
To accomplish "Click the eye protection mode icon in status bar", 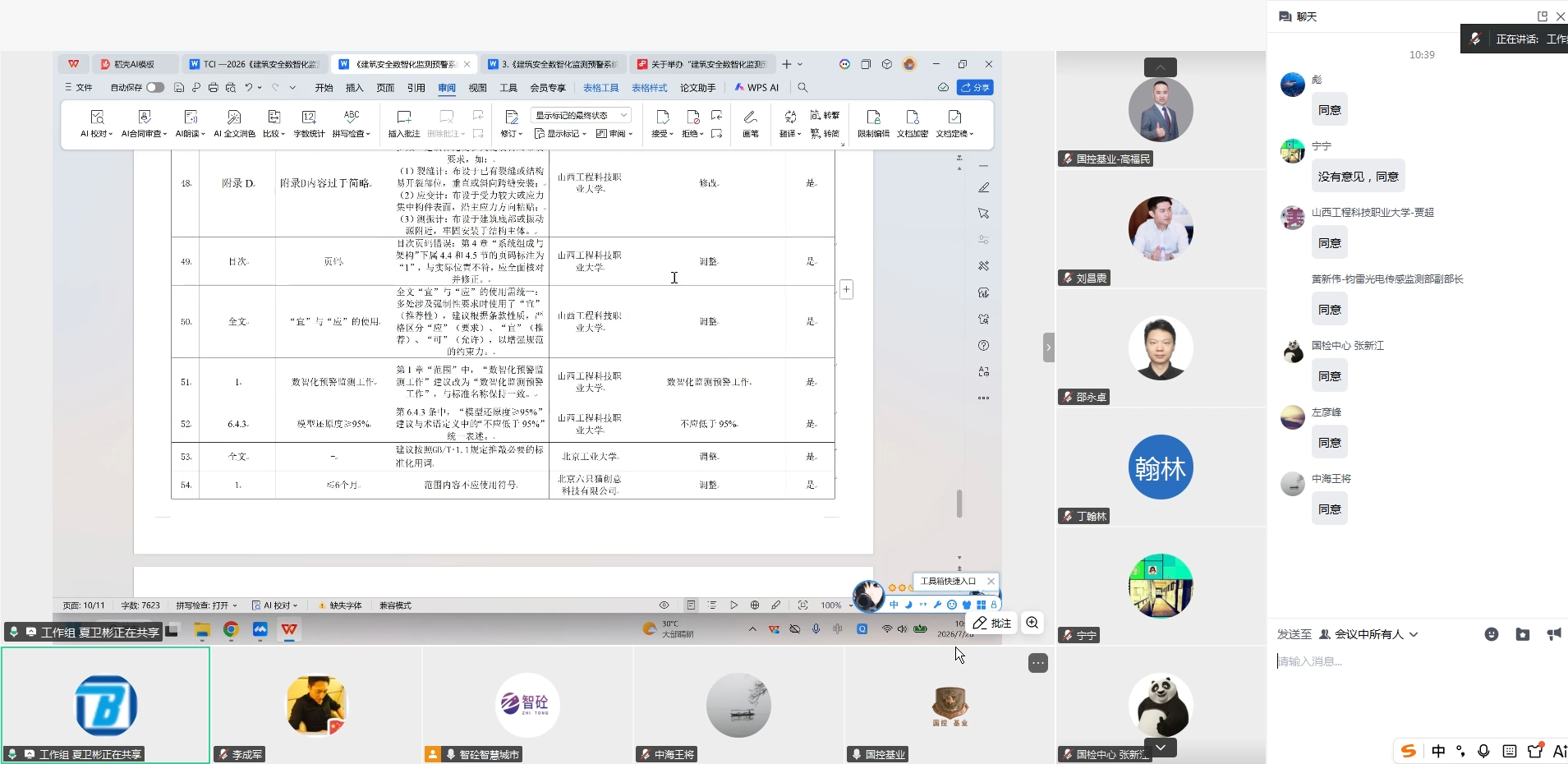I will point(664,605).
